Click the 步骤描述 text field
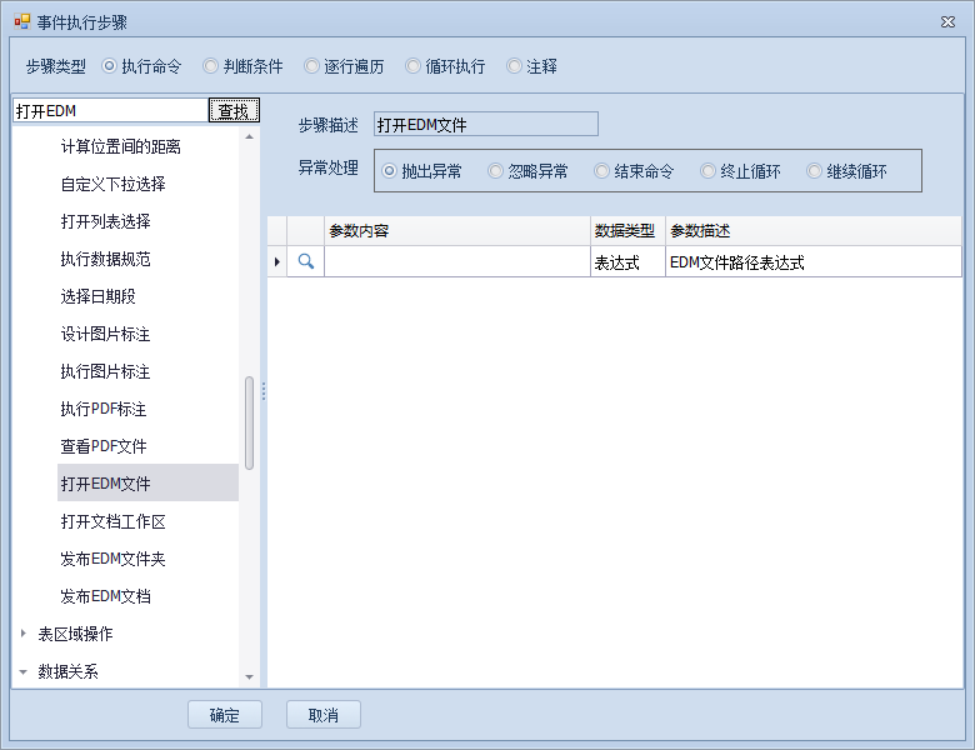Viewport: 975px width, 750px height. pyautogui.click(x=485, y=125)
